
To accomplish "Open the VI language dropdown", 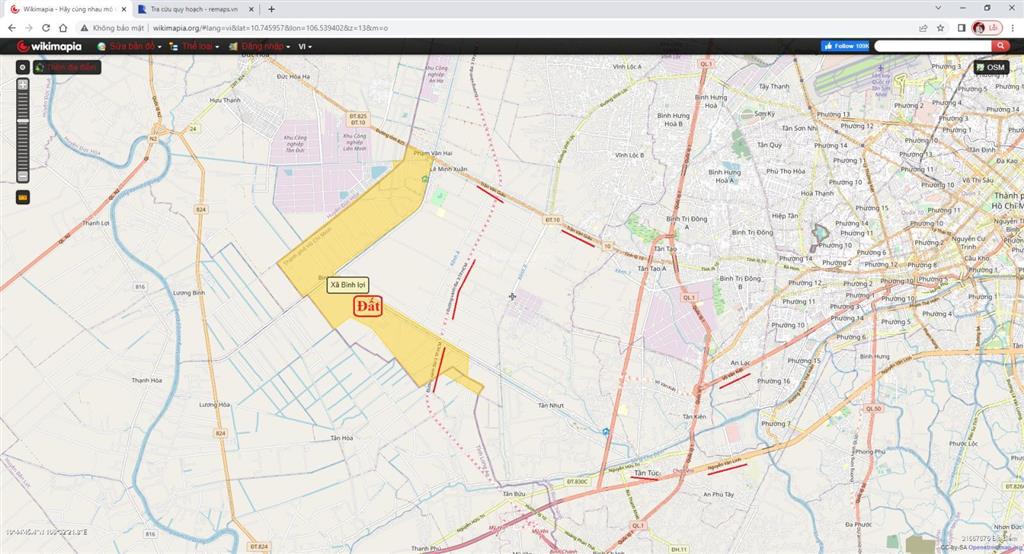I will coord(305,46).
